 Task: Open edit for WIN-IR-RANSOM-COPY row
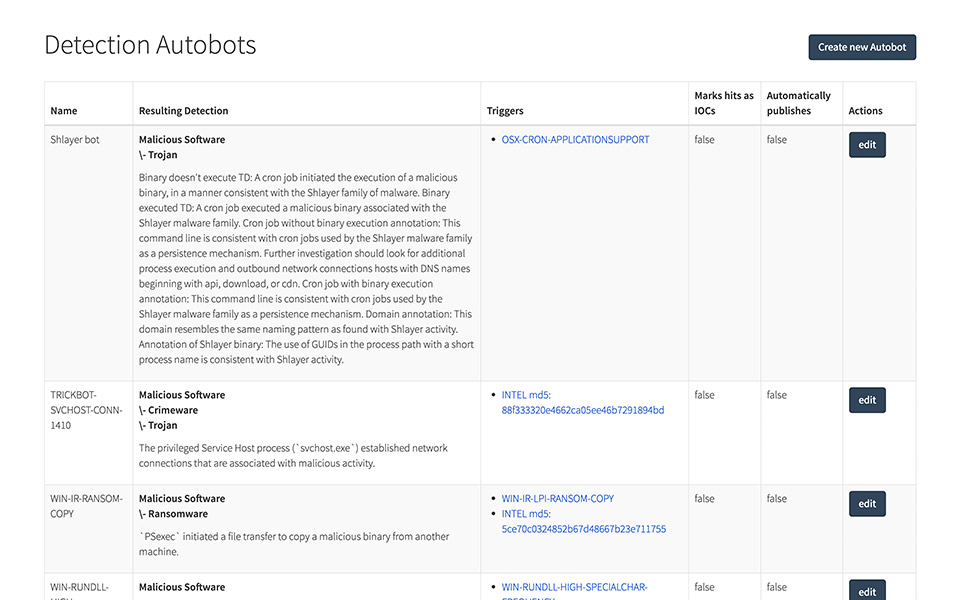point(867,504)
